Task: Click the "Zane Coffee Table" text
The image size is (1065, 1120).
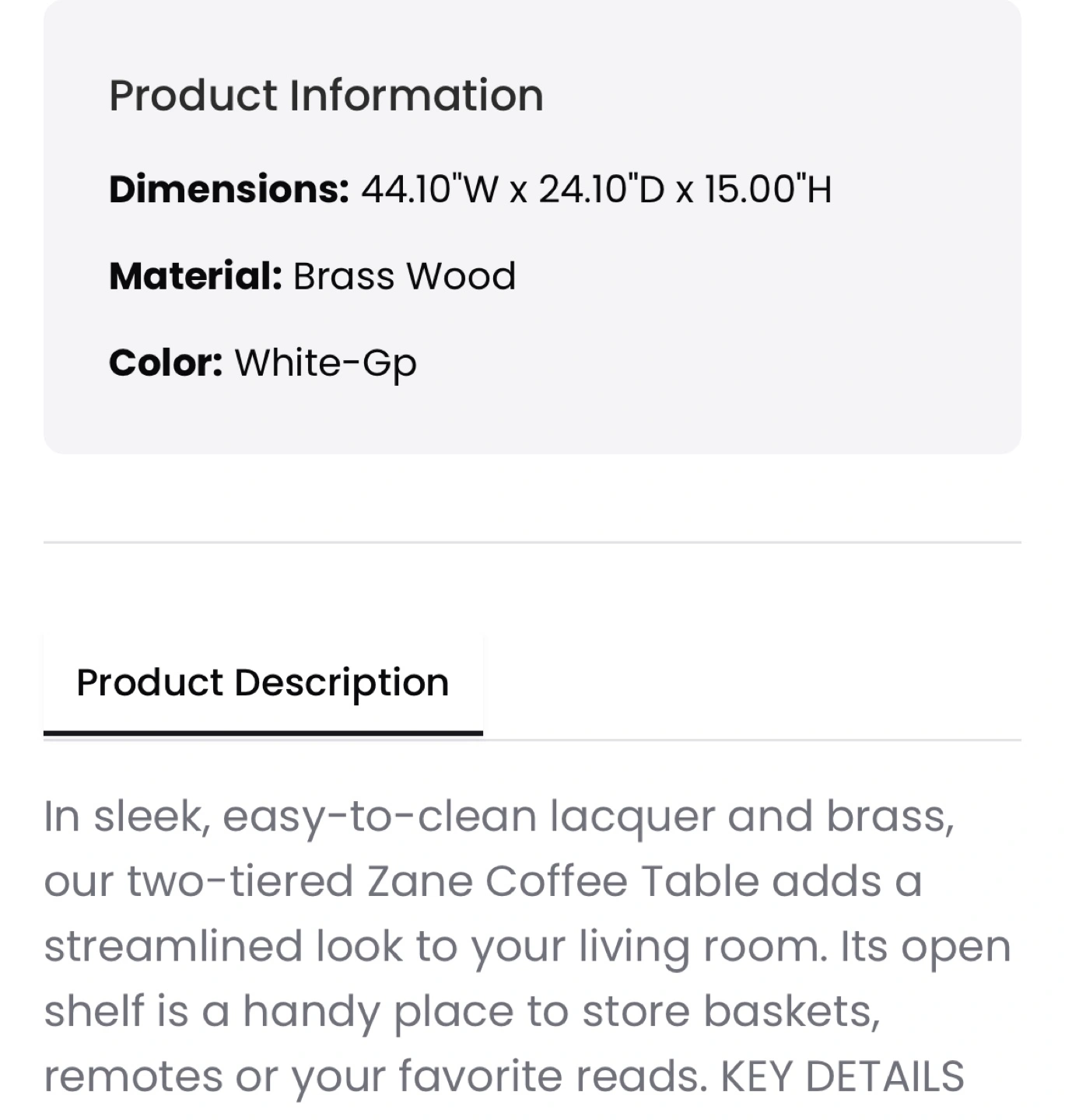Action: [x=562, y=882]
